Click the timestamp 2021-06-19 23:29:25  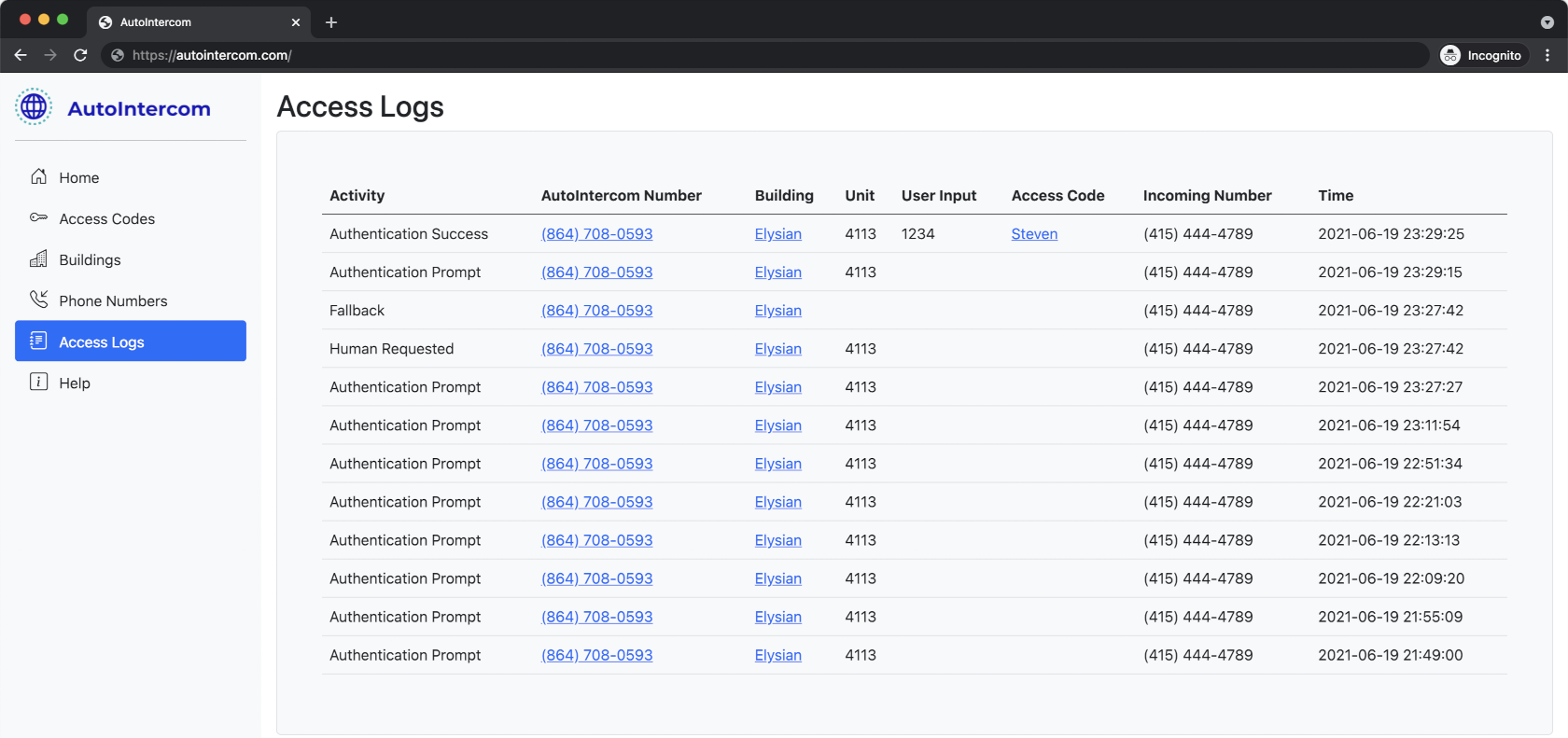(1392, 234)
